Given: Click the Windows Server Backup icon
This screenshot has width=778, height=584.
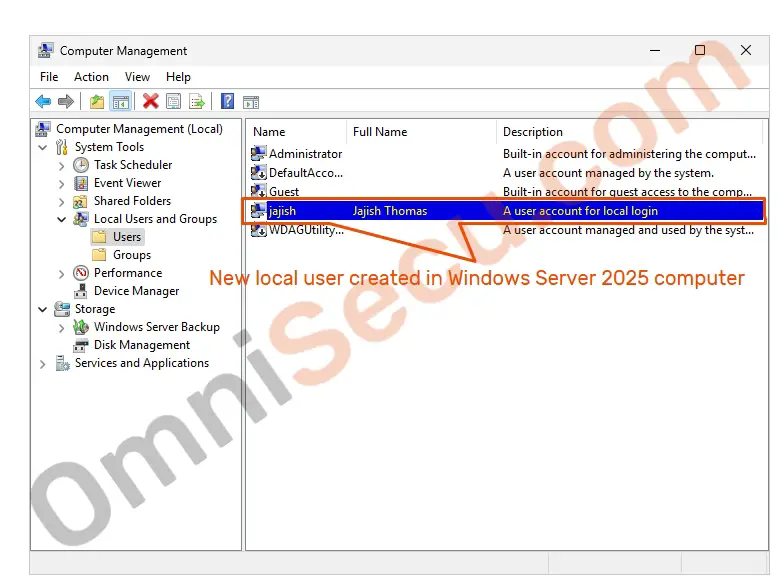Looking at the screenshot, I should (x=81, y=327).
